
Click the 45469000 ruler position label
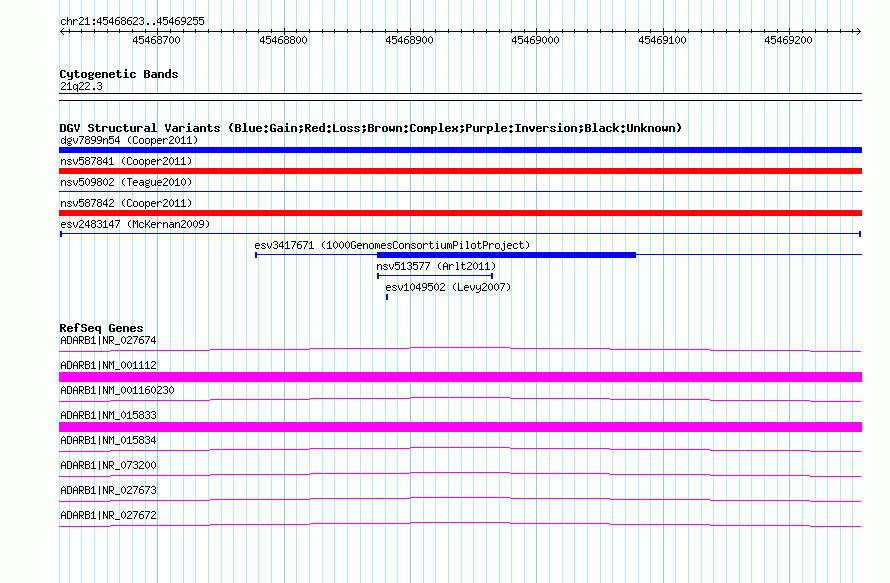tap(535, 40)
